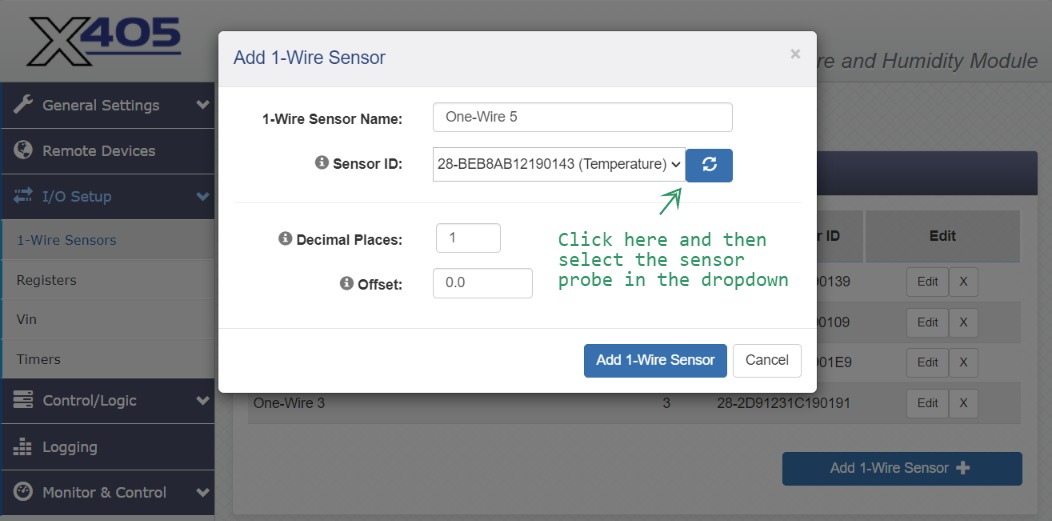The height and width of the screenshot is (521, 1052).
Task: Cancel the sensor dialog
Action: click(x=767, y=360)
